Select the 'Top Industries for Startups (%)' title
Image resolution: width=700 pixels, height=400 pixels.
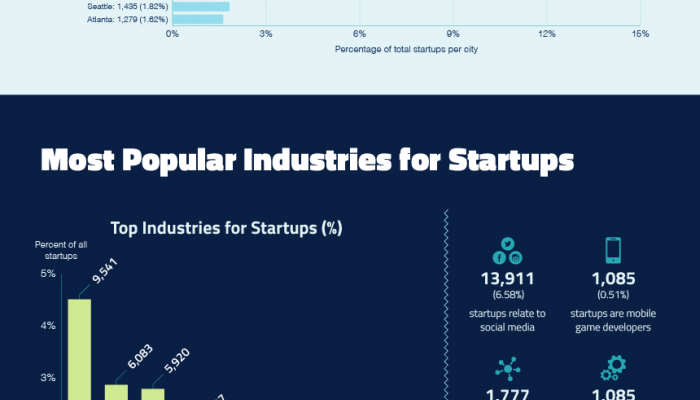click(x=226, y=228)
